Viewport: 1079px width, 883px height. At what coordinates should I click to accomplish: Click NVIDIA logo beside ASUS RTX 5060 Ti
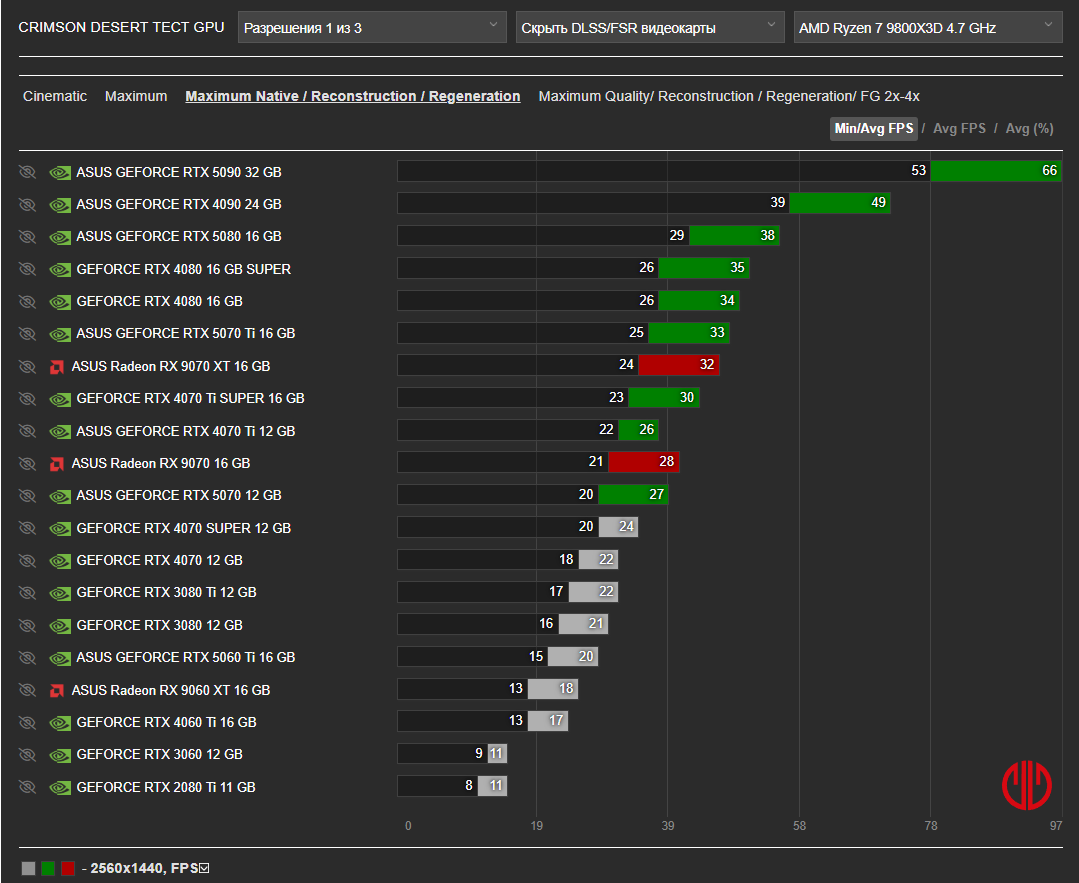pos(60,658)
